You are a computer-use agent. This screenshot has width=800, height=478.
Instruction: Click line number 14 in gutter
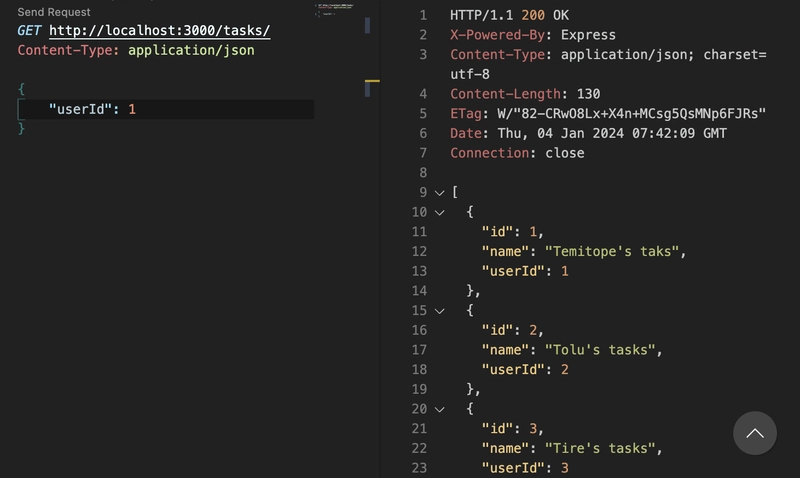coord(419,291)
